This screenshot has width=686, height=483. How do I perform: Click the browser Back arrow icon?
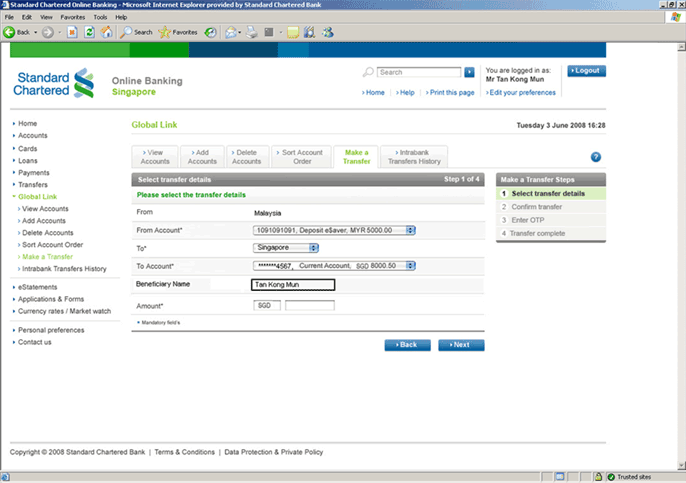click(9, 32)
